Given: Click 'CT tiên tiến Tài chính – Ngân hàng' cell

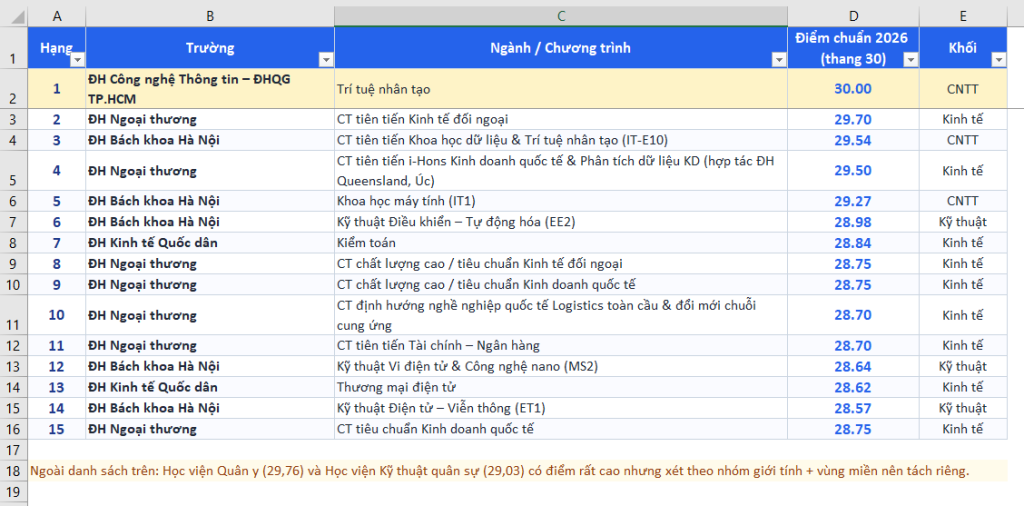Looking at the screenshot, I should pyautogui.click(x=561, y=345).
